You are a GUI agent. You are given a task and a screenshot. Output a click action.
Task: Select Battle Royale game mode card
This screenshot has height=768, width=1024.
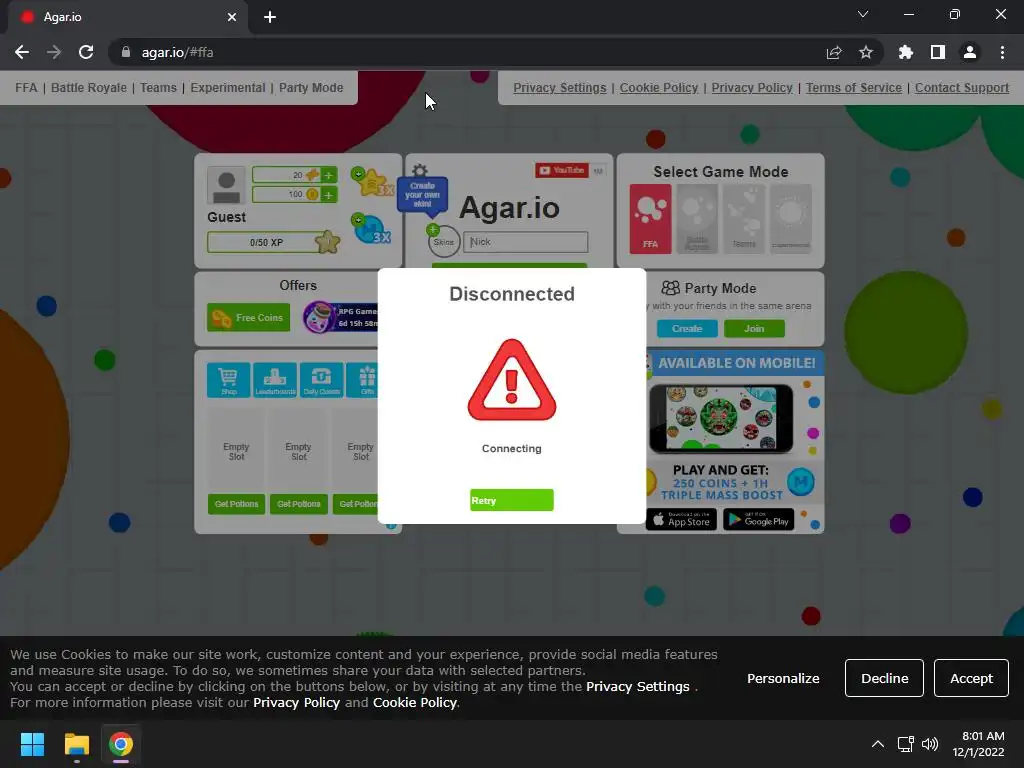[x=697, y=219]
